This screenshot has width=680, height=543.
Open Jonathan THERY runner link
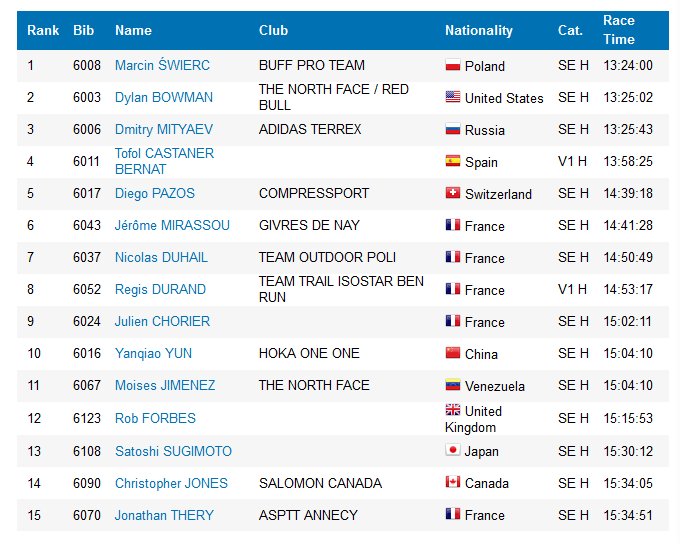click(164, 515)
